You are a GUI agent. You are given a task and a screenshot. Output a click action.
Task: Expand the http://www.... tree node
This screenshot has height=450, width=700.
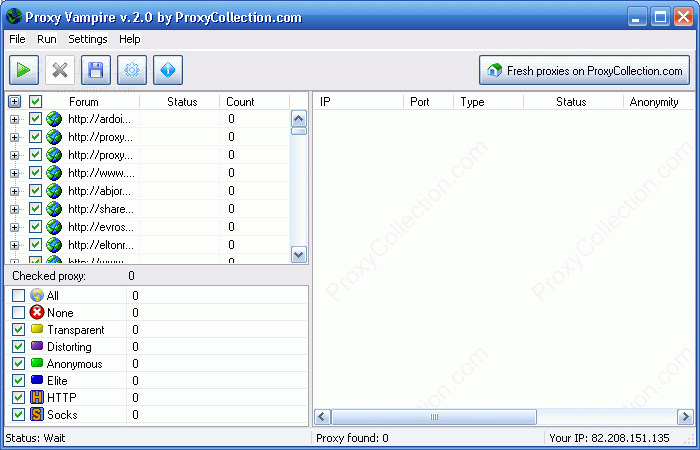[x=14, y=173]
